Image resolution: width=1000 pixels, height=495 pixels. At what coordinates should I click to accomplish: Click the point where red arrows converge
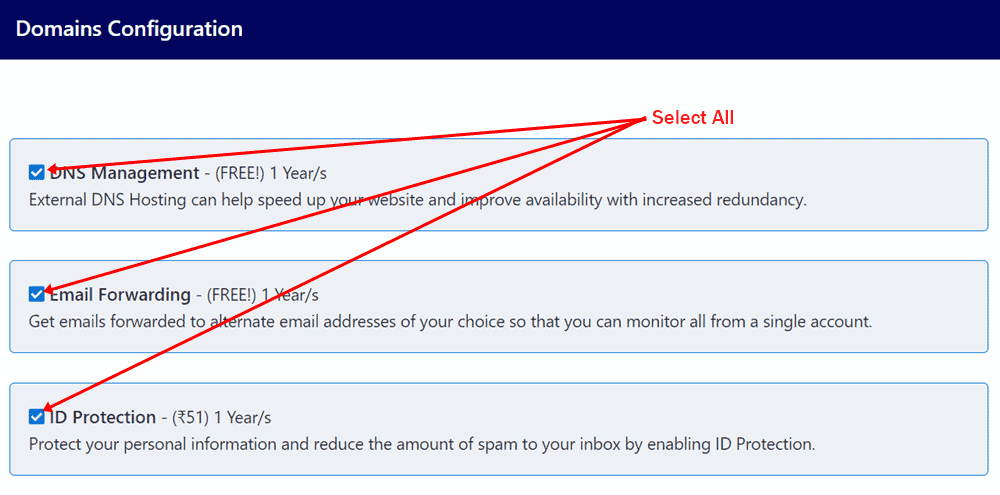(643, 119)
